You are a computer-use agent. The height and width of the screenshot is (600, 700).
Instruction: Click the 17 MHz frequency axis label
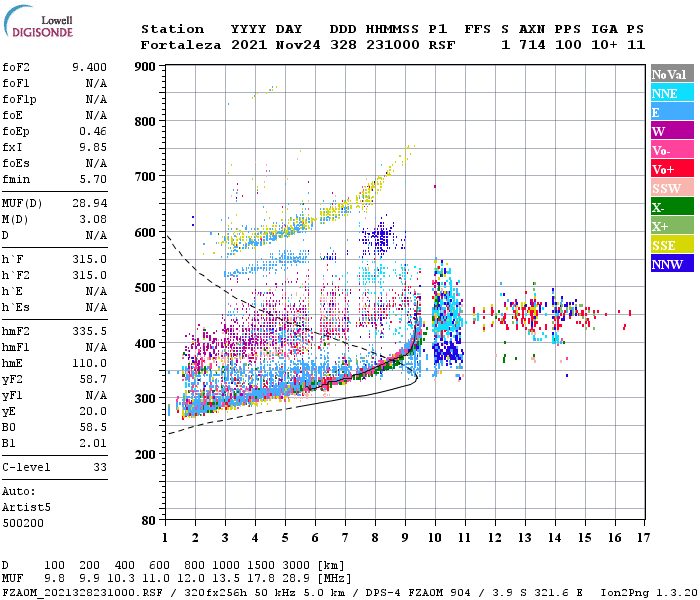pos(643,538)
